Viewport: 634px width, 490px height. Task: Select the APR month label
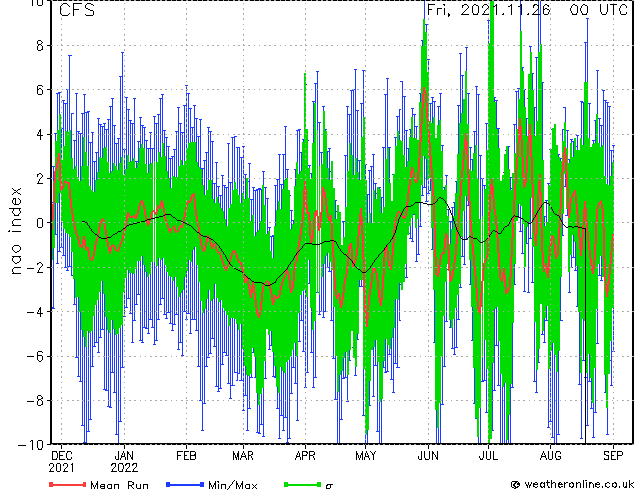point(305,456)
